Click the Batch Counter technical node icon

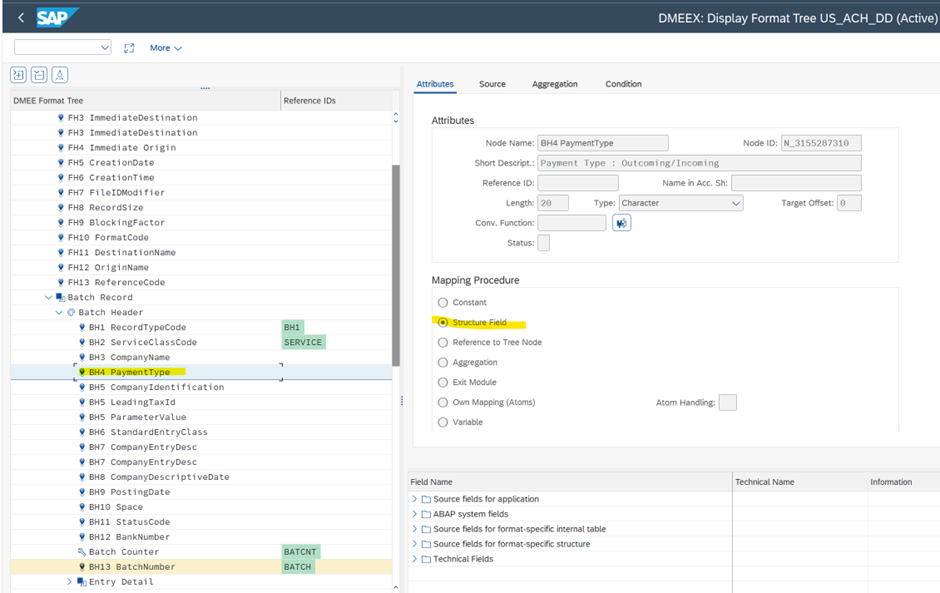[x=82, y=552]
